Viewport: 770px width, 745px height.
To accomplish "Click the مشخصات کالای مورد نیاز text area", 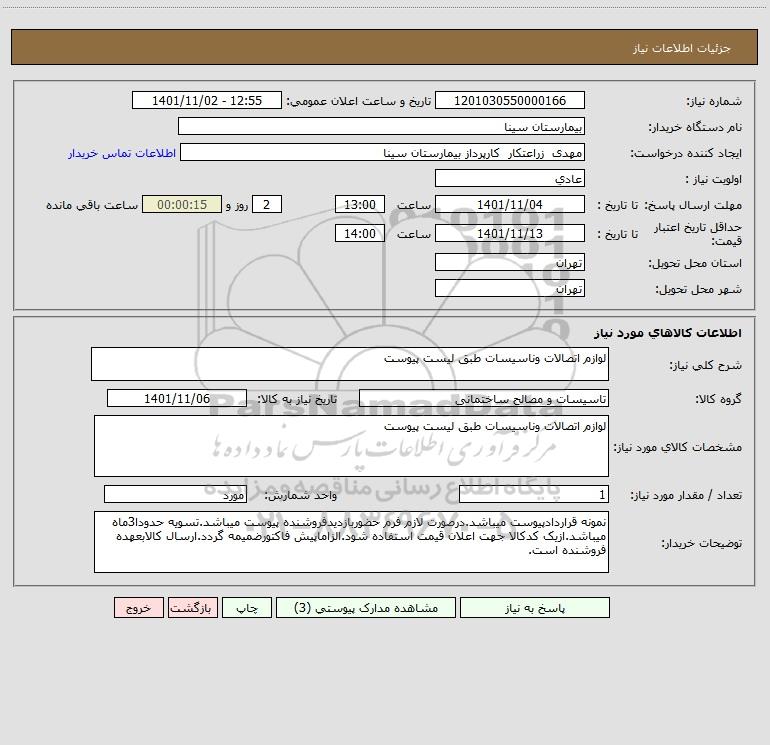I will point(351,446).
